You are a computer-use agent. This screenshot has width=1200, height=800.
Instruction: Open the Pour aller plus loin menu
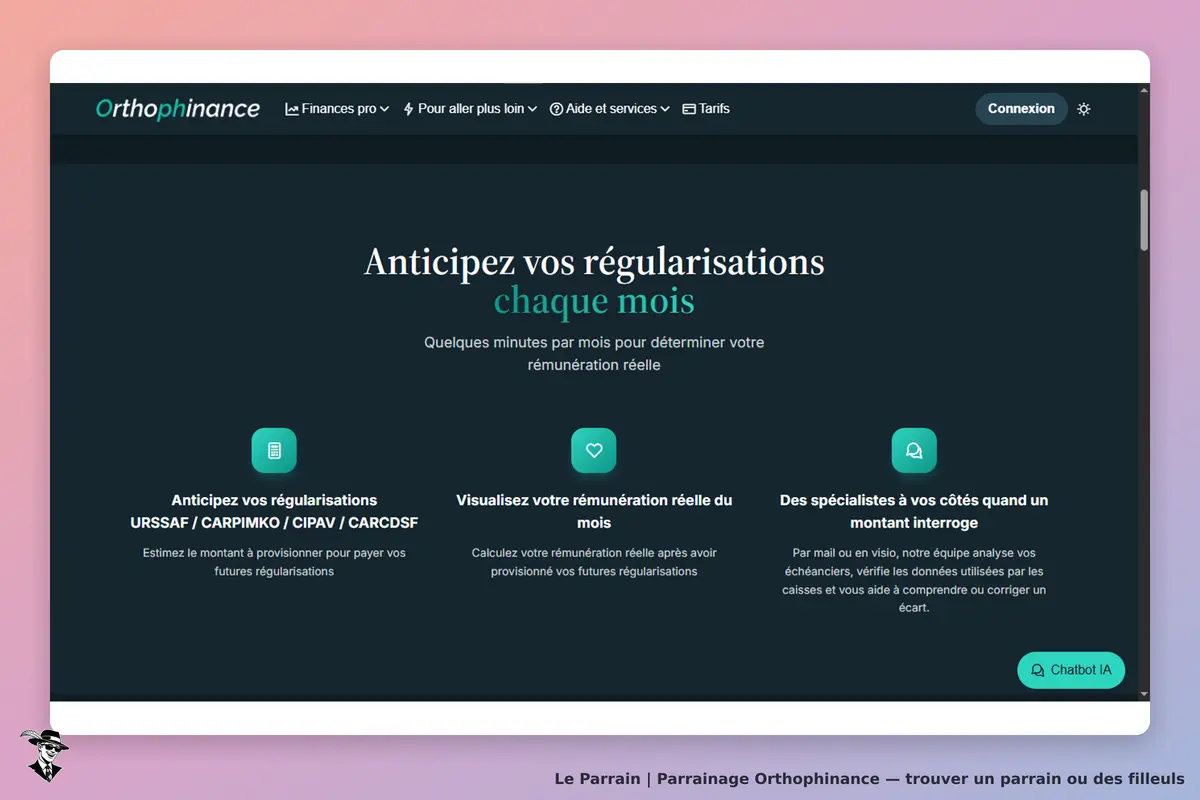tap(470, 109)
